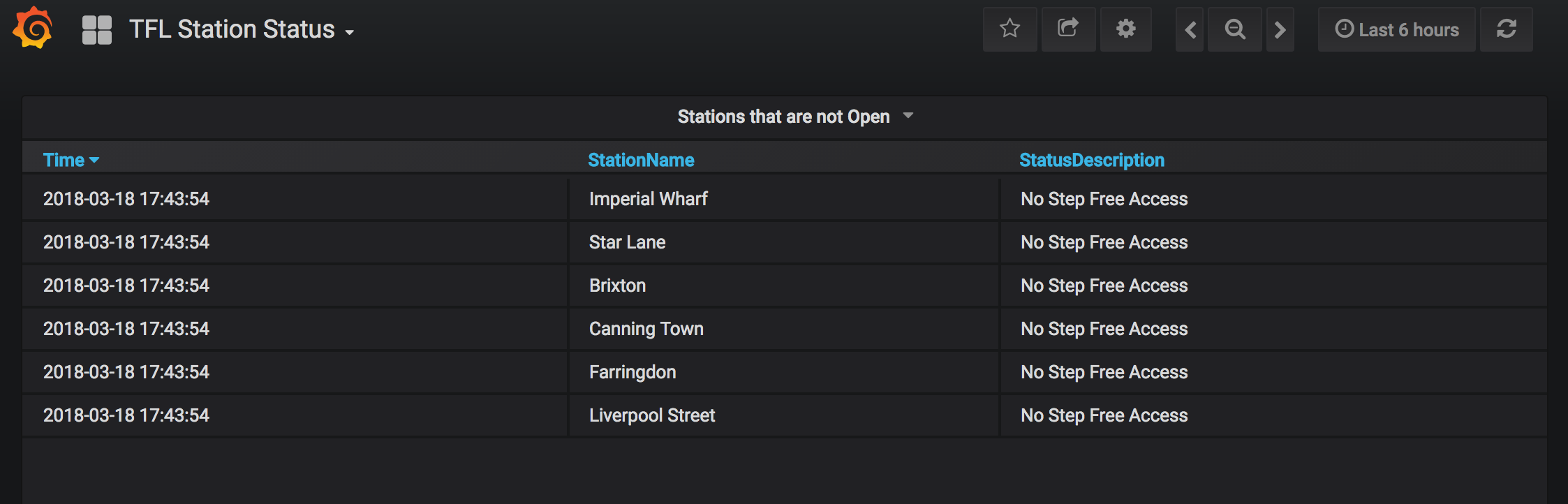The image size is (1568, 504).
Task: Zoom out the time range
Action: tap(1235, 29)
